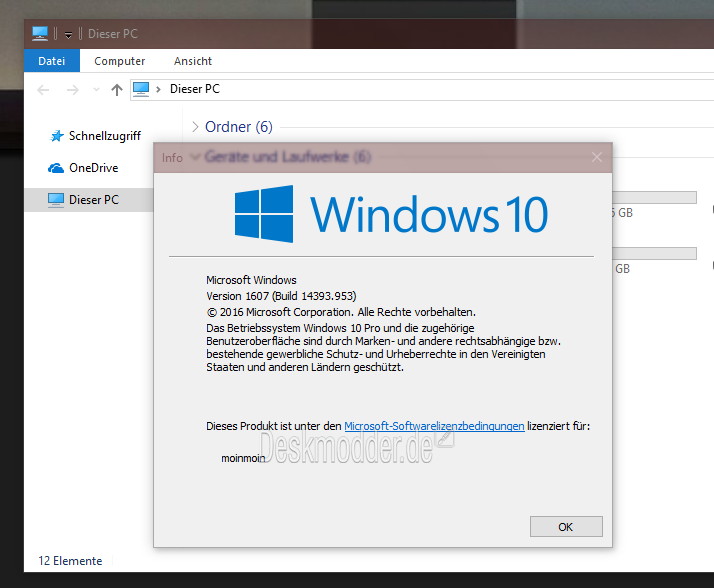
Task: Expand the address bar path chevron
Action: click(x=158, y=89)
